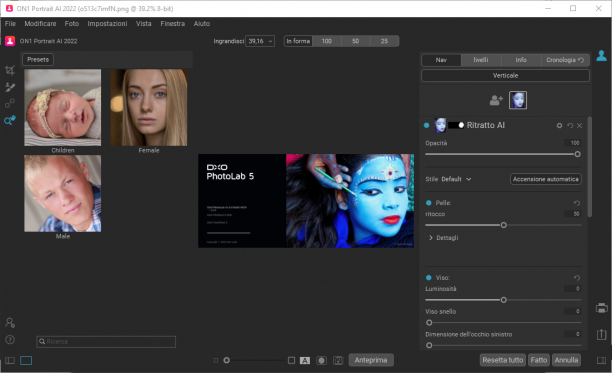Image resolution: width=612 pixels, height=373 pixels.
Task: Click the Resetta tutto button
Action: 503,360
